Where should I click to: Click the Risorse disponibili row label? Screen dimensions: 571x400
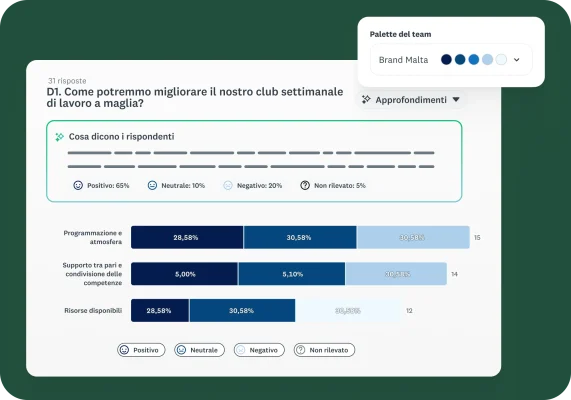(93, 310)
